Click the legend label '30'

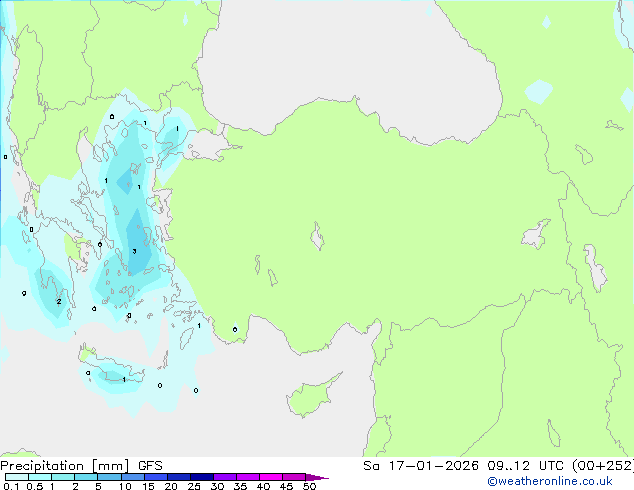[217, 486]
